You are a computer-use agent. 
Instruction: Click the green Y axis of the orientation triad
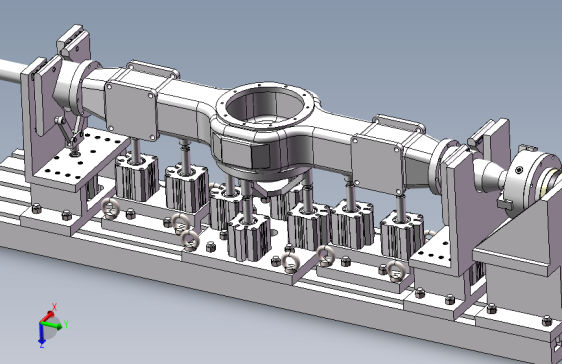click(52, 326)
